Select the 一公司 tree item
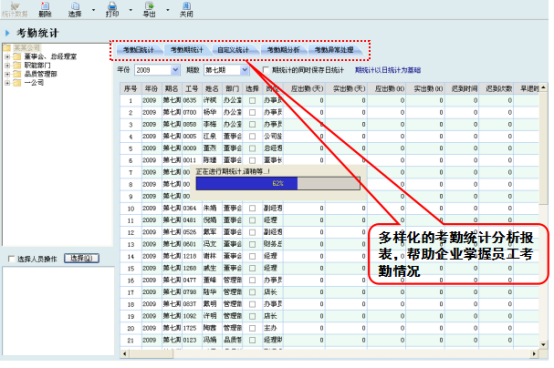This screenshot has height=368, width=554. coord(34,83)
